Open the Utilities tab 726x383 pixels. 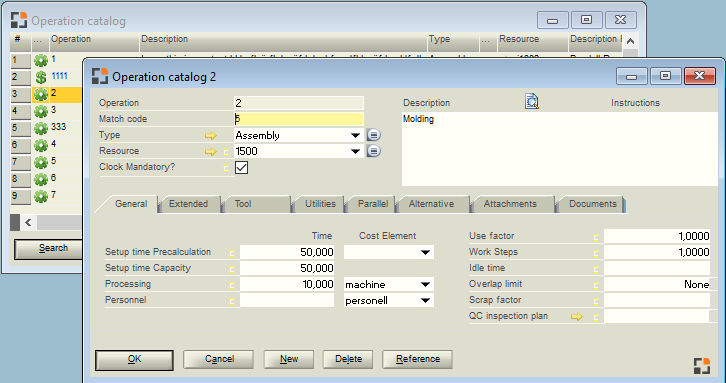coord(320,204)
